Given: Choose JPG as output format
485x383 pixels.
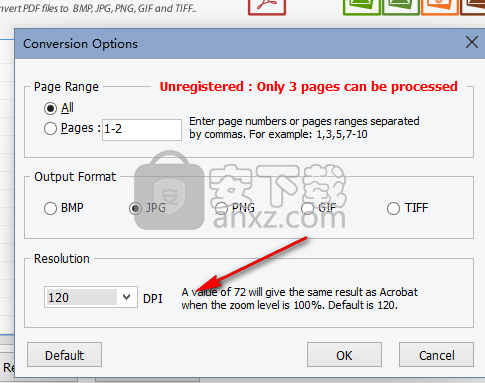Looking at the screenshot, I should click(135, 209).
